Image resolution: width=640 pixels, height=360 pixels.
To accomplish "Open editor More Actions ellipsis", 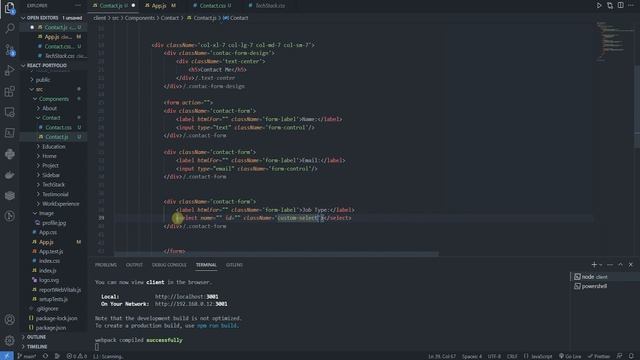I will click(631, 6).
